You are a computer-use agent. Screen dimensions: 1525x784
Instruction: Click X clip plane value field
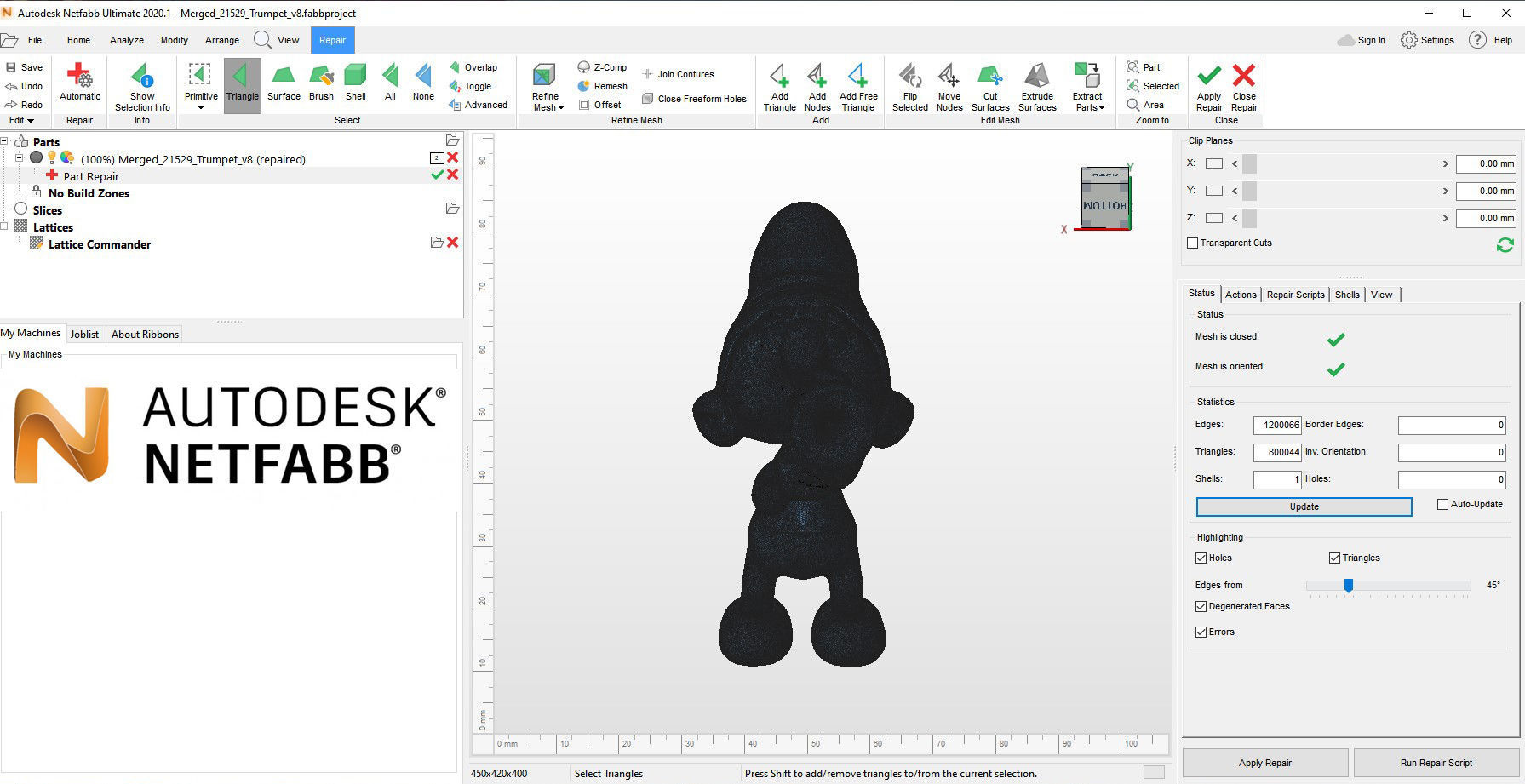(x=1486, y=163)
